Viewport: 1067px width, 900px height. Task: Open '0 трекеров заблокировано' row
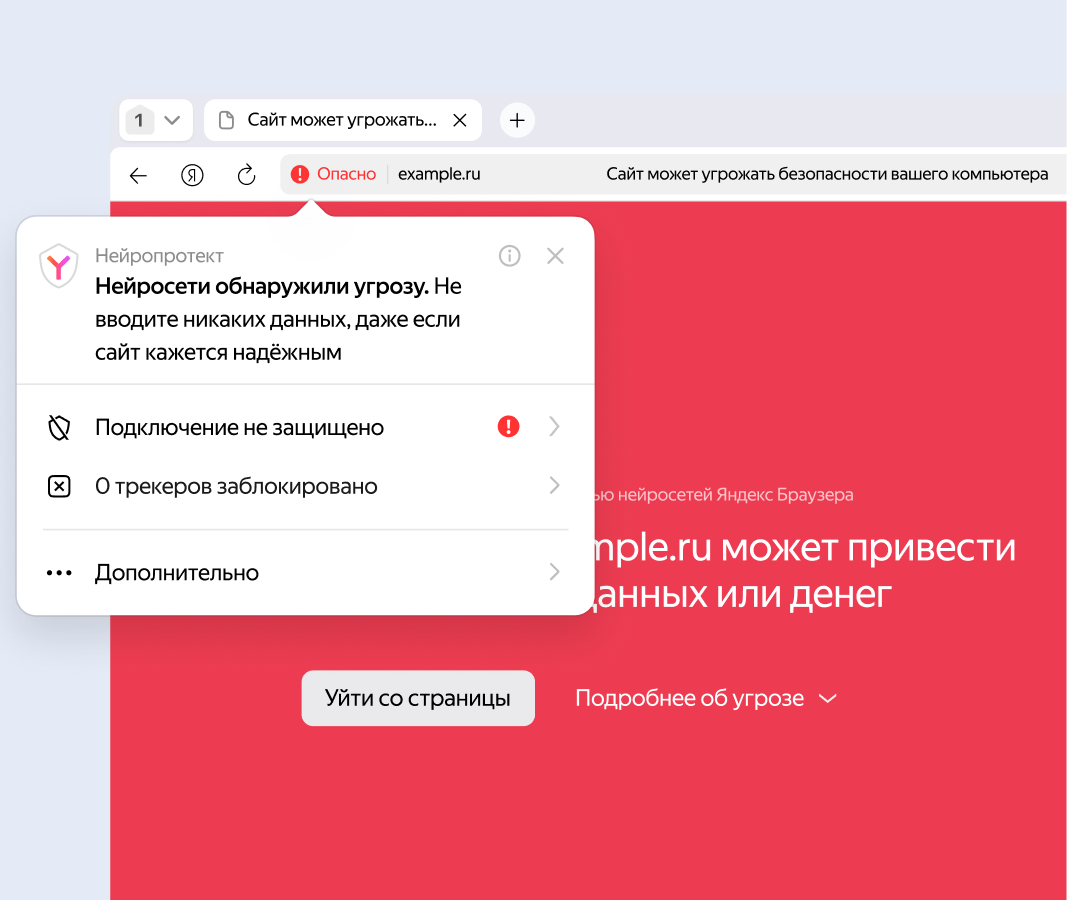click(x=306, y=486)
